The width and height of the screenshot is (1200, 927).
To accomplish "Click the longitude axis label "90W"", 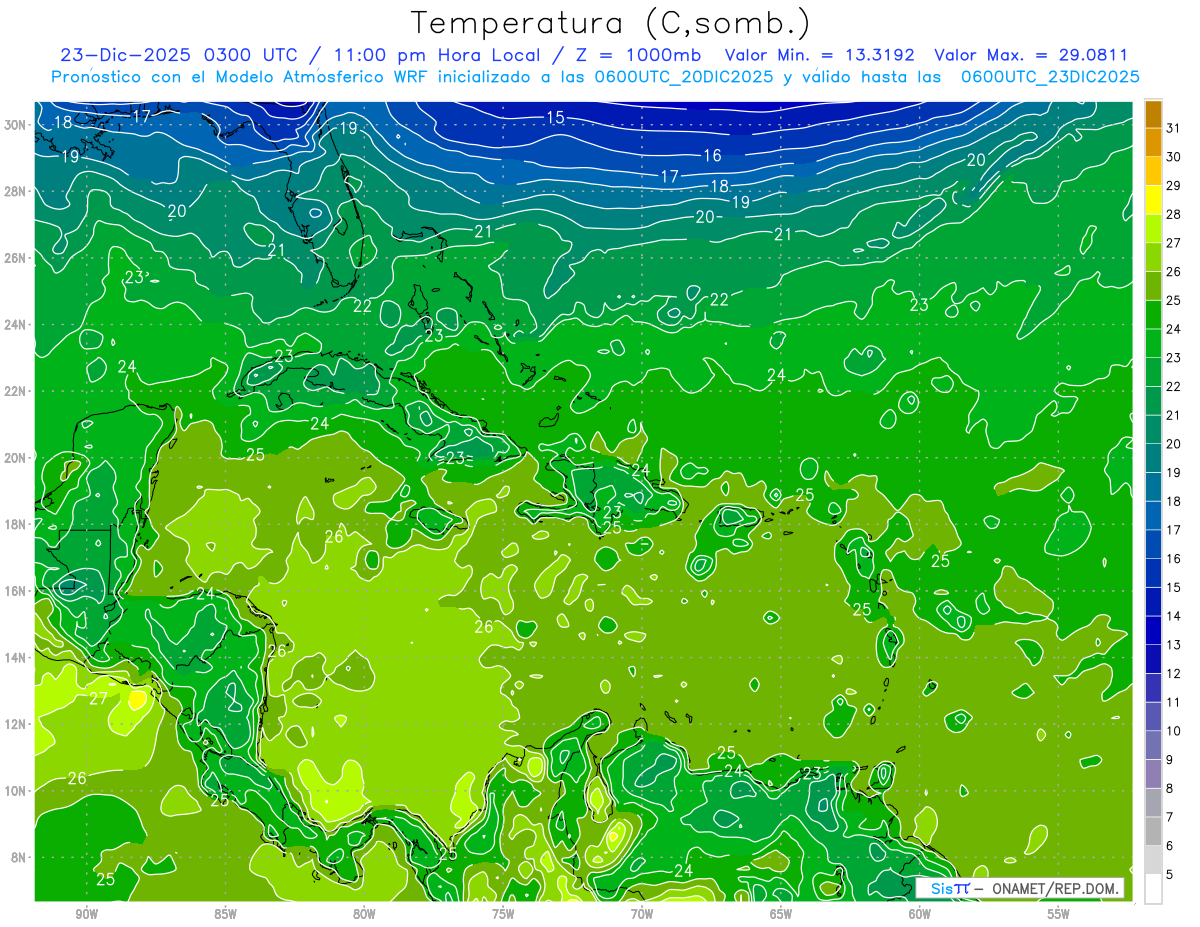I will [86, 914].
